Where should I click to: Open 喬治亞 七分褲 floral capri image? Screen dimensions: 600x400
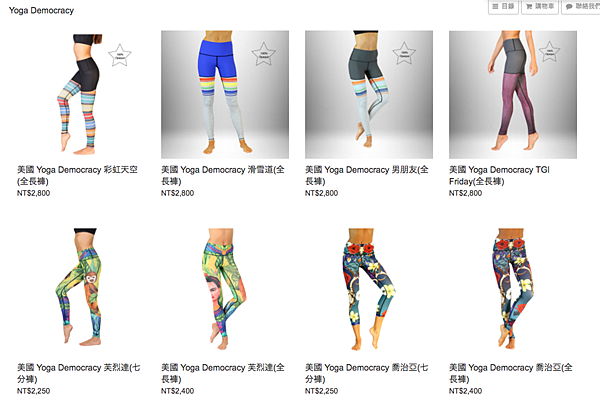coord(369,289)
